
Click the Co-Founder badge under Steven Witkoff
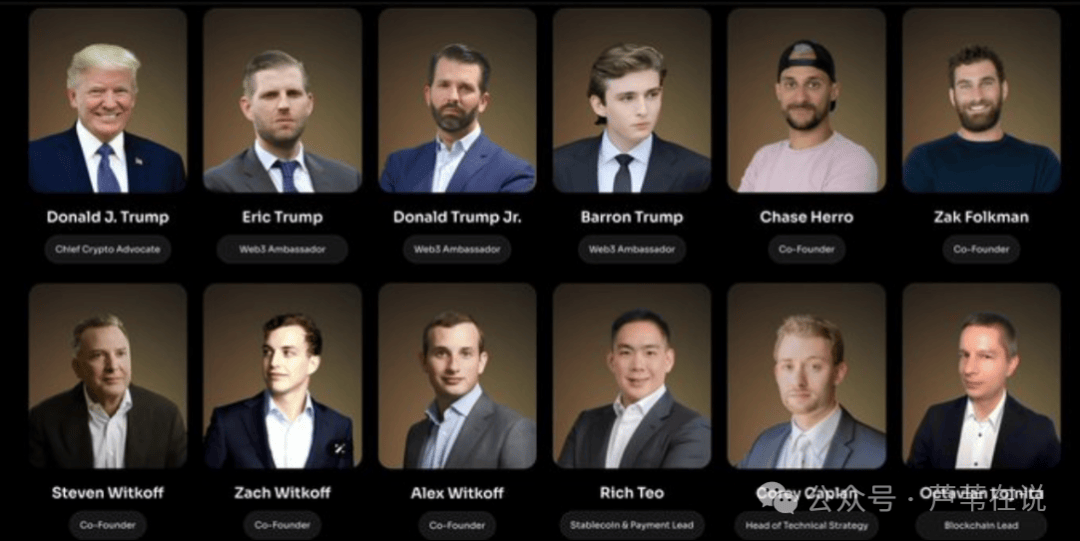[x=107, y=525]
